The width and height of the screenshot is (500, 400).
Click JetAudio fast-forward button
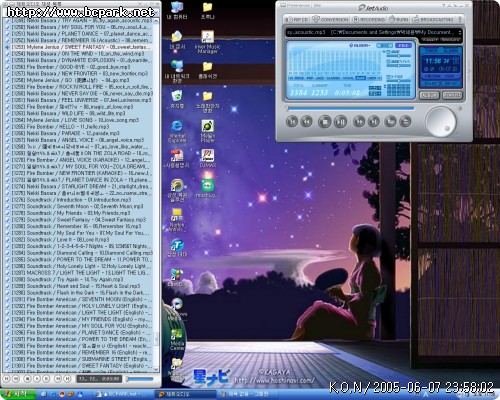tap(359, 121)
